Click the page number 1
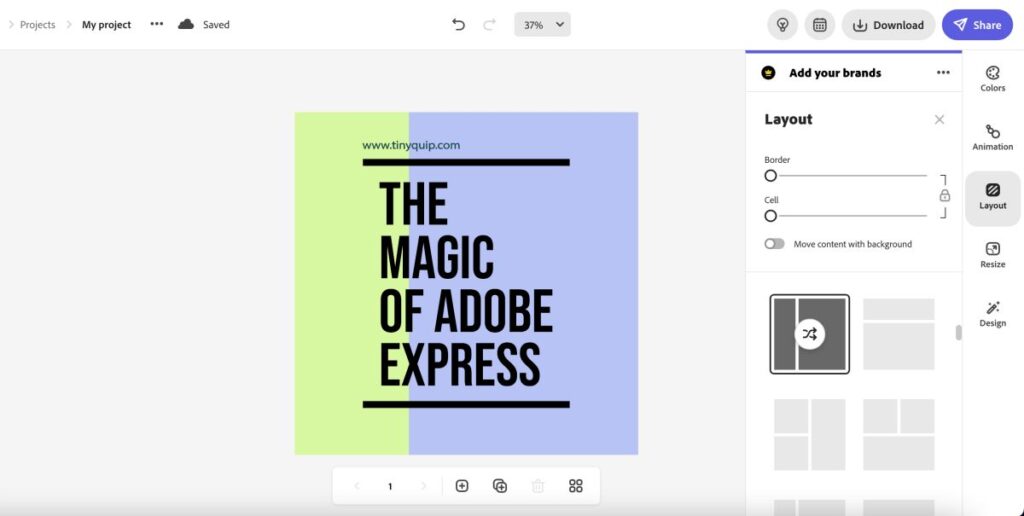The height and width of the screenshot is (516, 1024). click(x=390, y=487)
